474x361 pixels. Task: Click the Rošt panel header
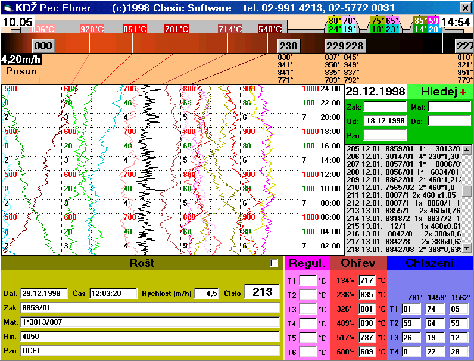pos(142,263)
